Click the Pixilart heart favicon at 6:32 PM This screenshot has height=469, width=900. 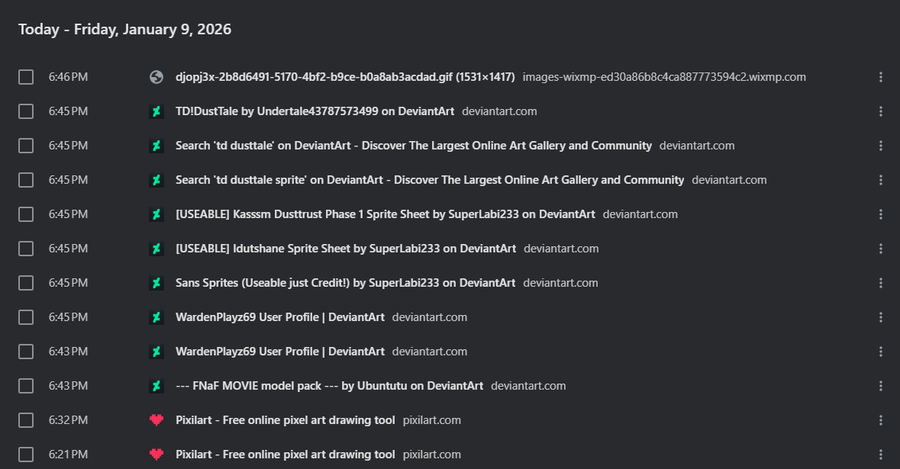click(156, 420)
